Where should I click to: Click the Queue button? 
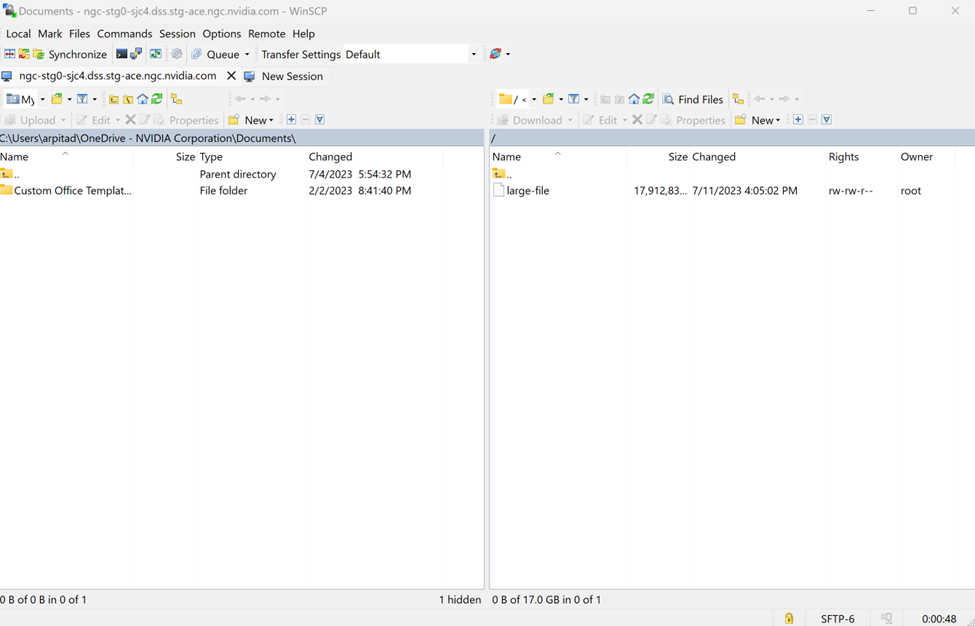(x=216, y=54)
